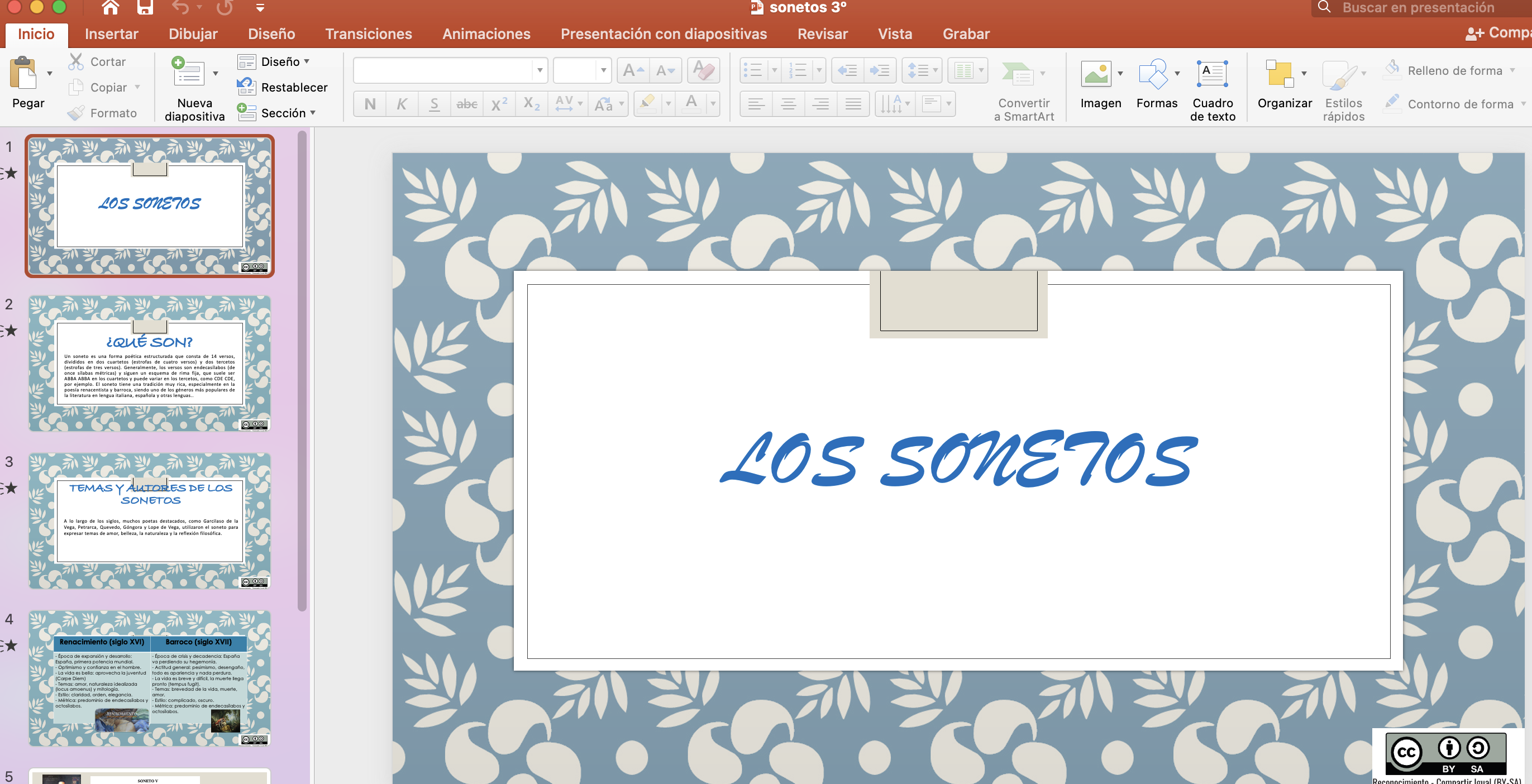Viewport: 1532px width, 784px height.
Task: Select slide 2 ¿Qué son? thumbnail
Action: [149, 363]
